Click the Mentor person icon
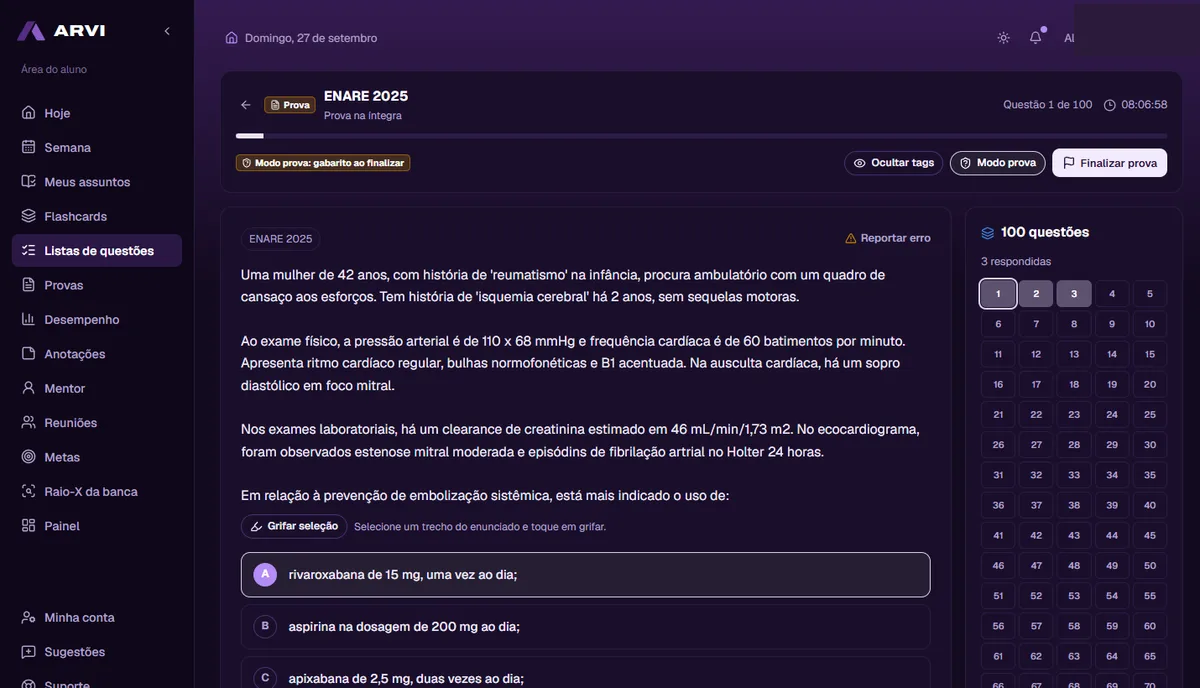 tap(29, 388)
